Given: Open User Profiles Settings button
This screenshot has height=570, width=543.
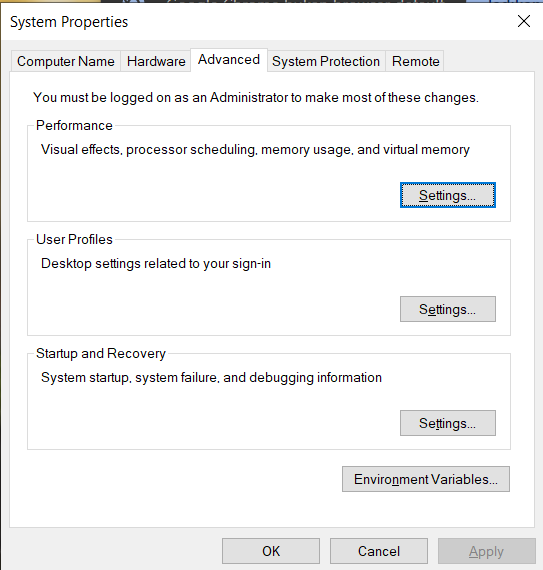Looking at the screenshot, I should (x=448, y=309).
